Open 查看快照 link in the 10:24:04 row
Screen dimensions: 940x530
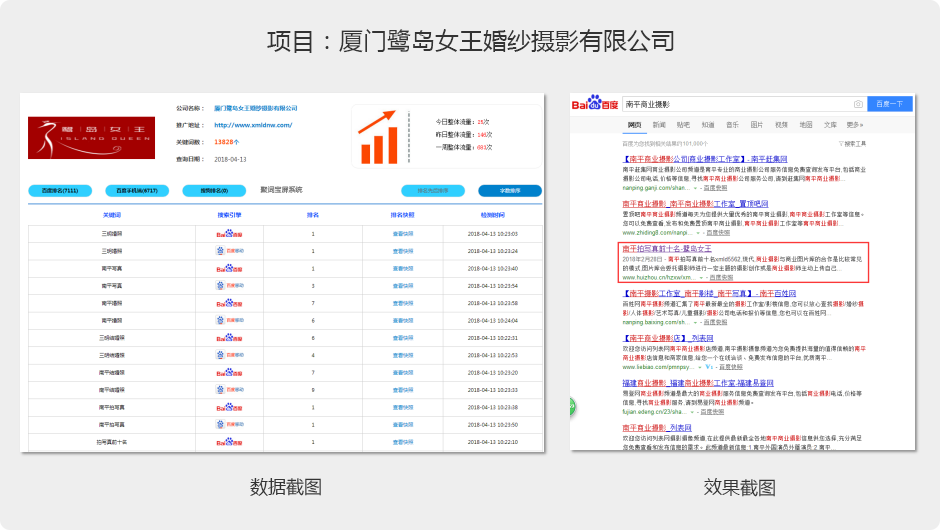point(403,320)
